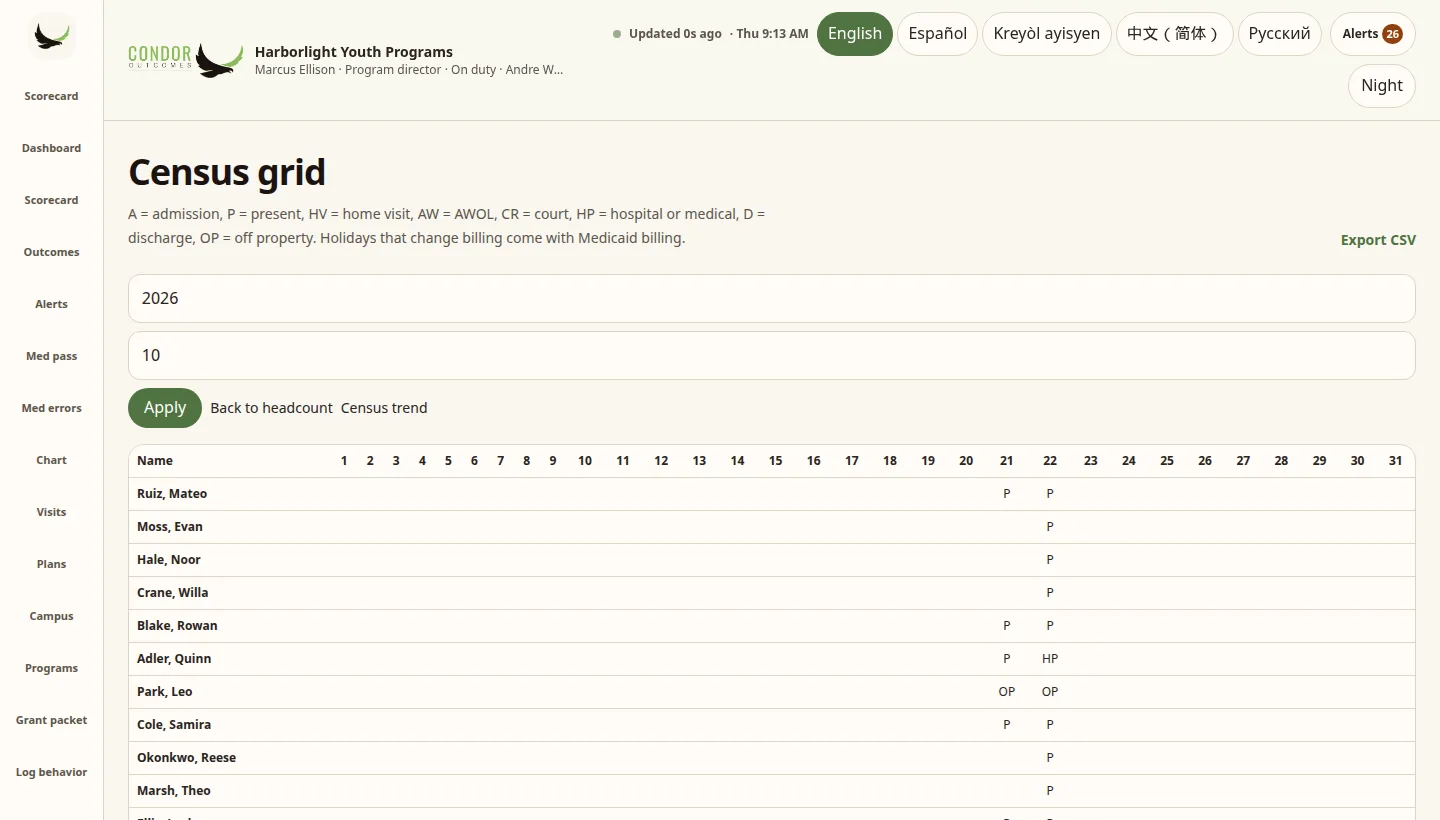Select the English language option
The height and width of the screenshot is (820, 1440).
[855, 34]
